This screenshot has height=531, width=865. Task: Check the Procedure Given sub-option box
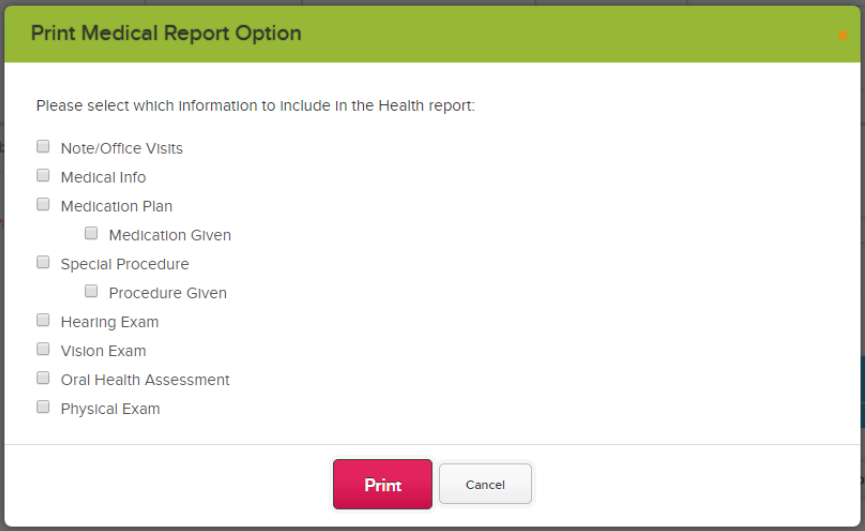pyautogui.click(x=91, y=291)
